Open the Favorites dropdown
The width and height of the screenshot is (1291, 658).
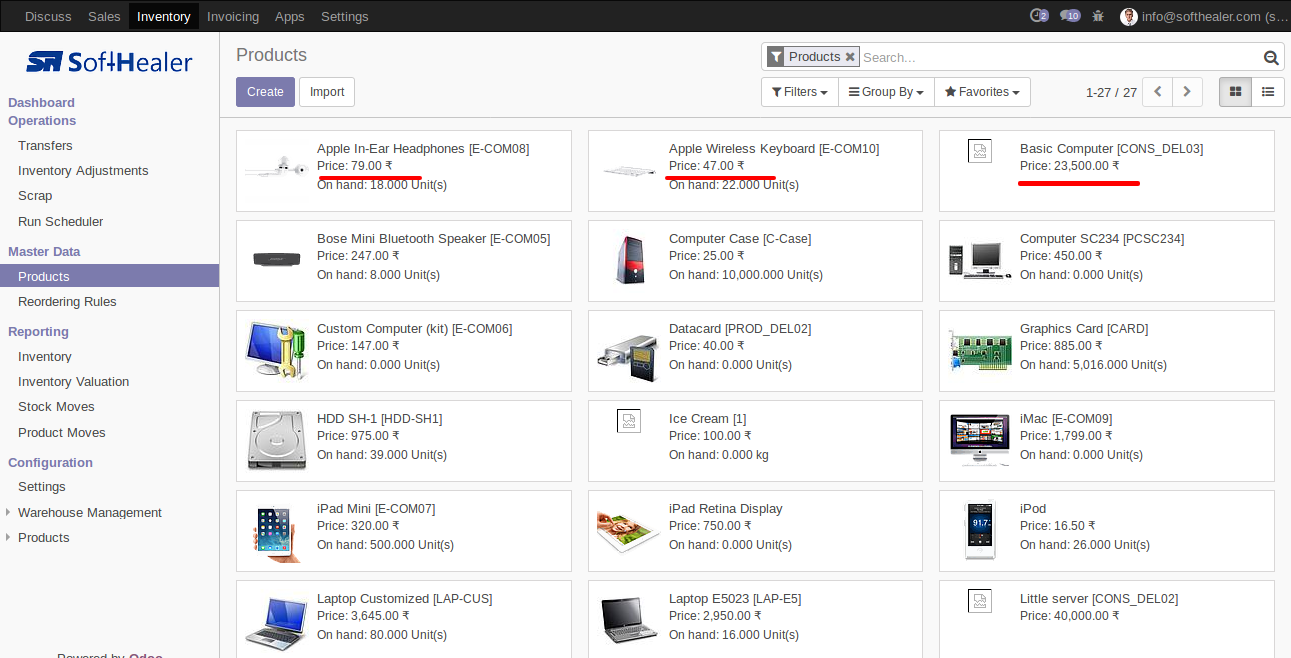[x=982, y=92]
